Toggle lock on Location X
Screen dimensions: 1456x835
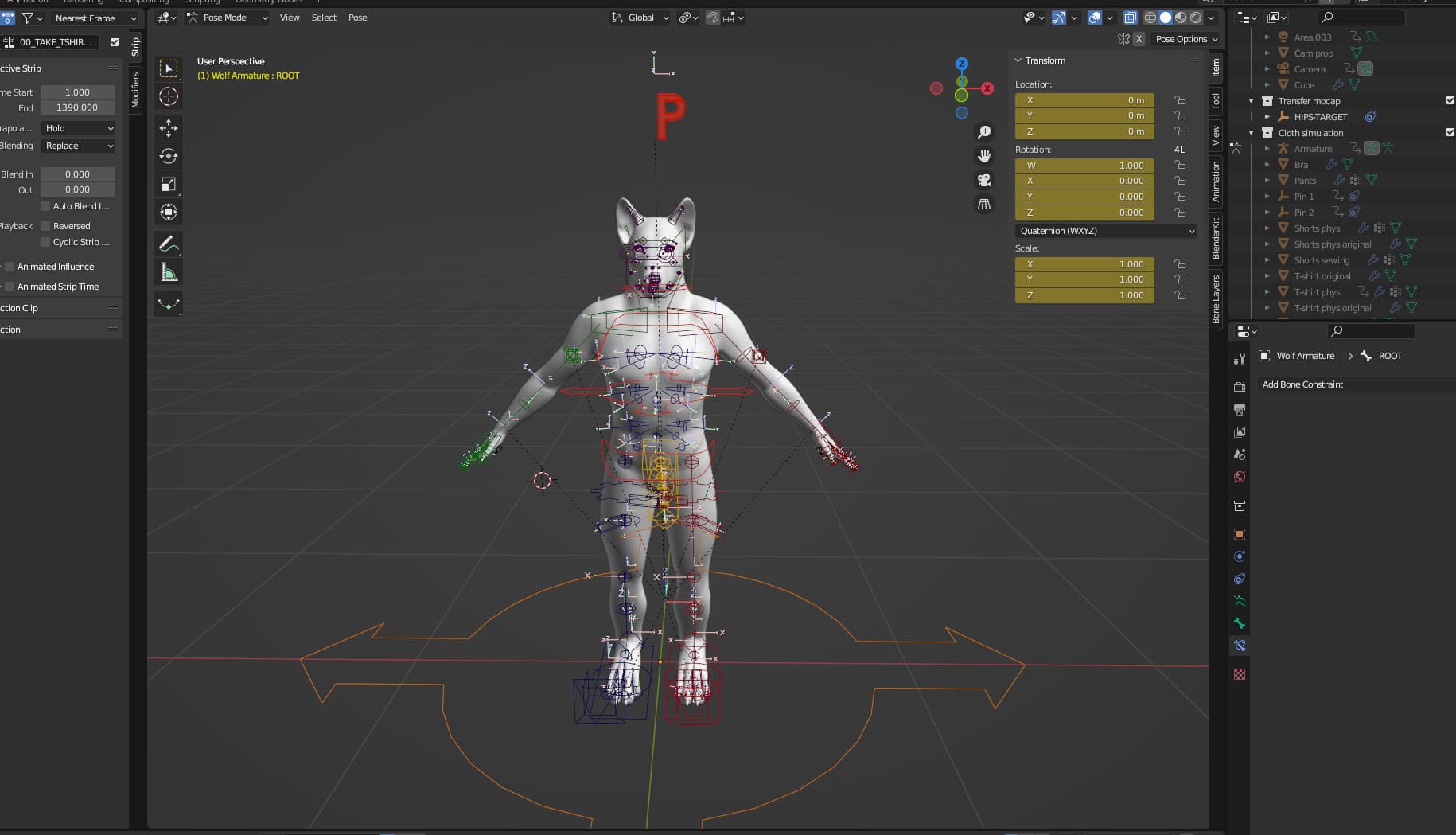click(x=1180, y=100)
